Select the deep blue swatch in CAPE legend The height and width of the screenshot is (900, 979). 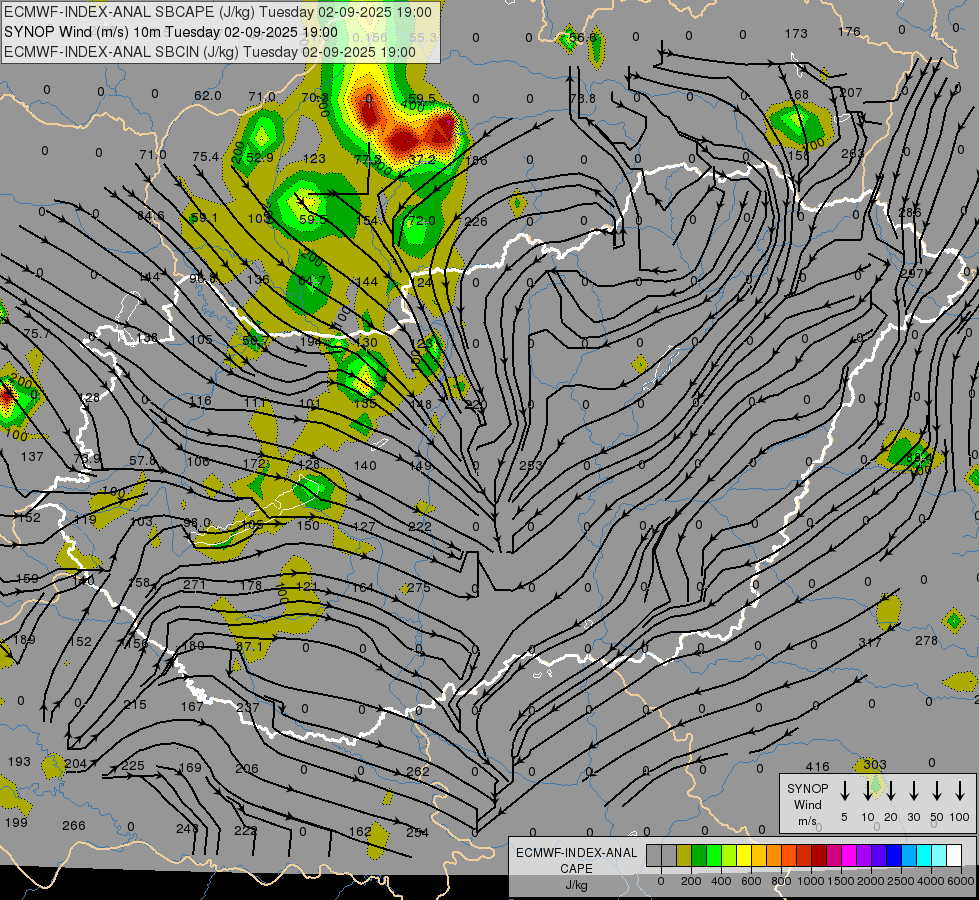[x=893, y=855]
